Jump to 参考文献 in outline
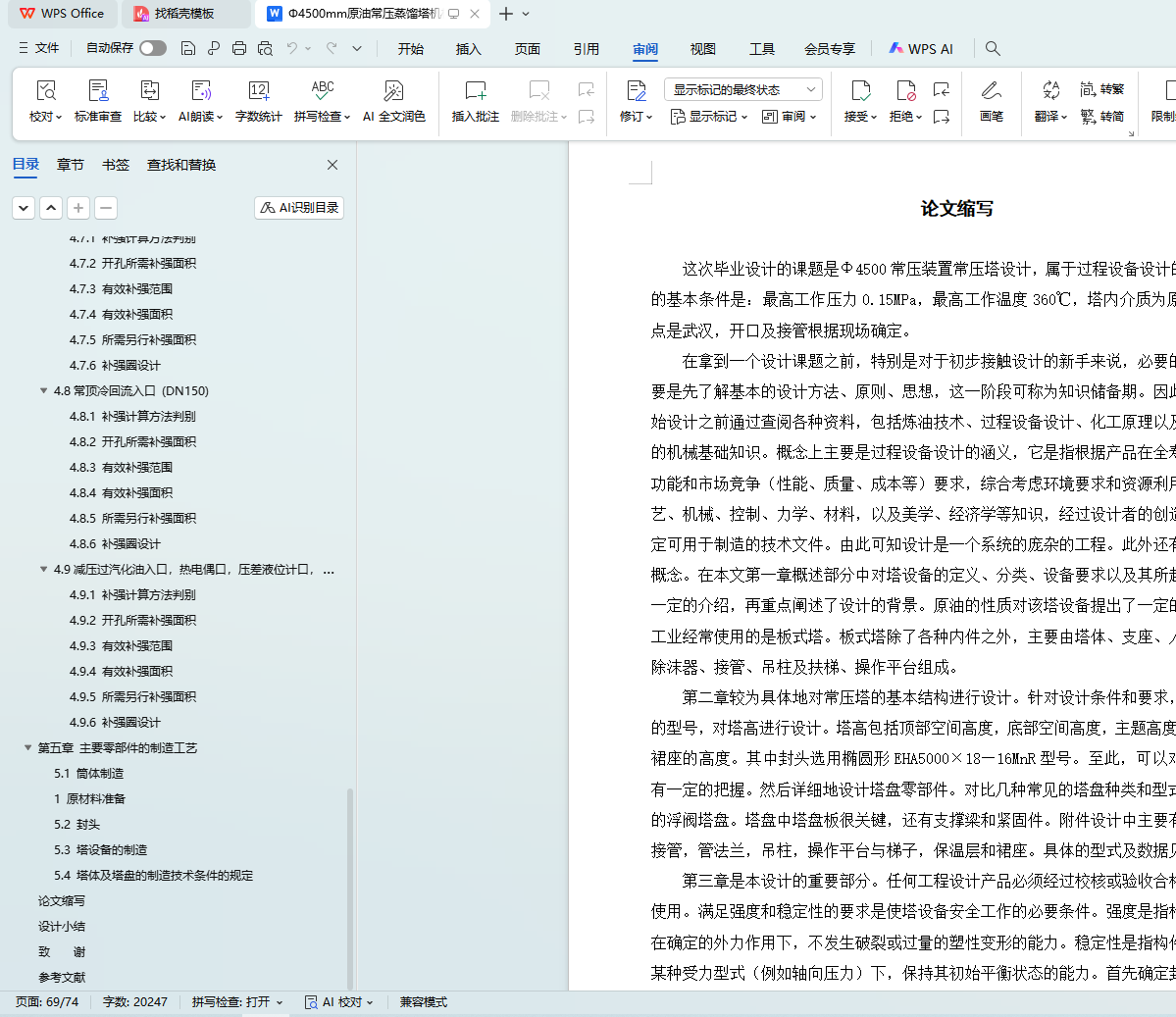1176x1017 pixels. point(62,977)
